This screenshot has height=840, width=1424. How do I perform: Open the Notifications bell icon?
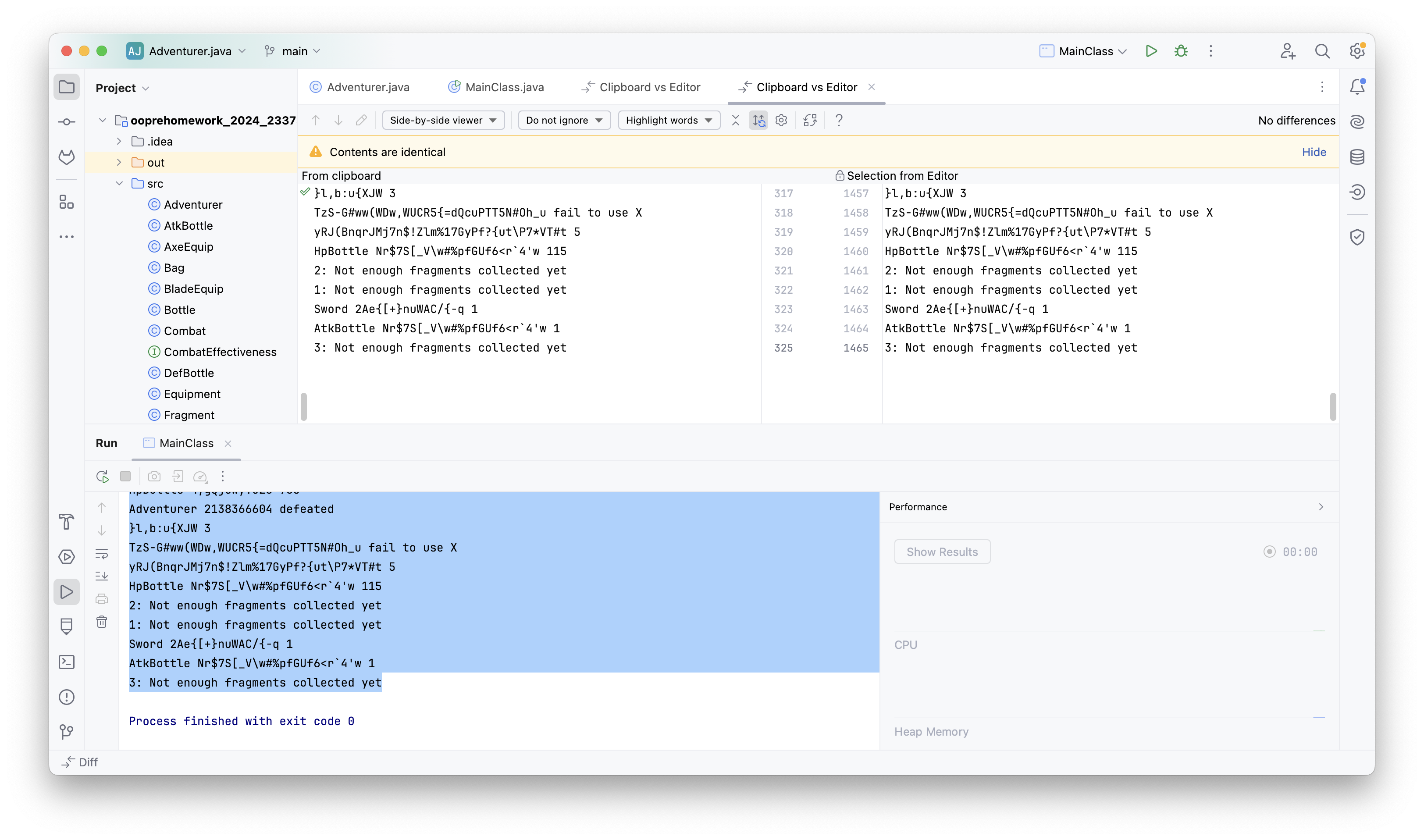click(1357, 87)
